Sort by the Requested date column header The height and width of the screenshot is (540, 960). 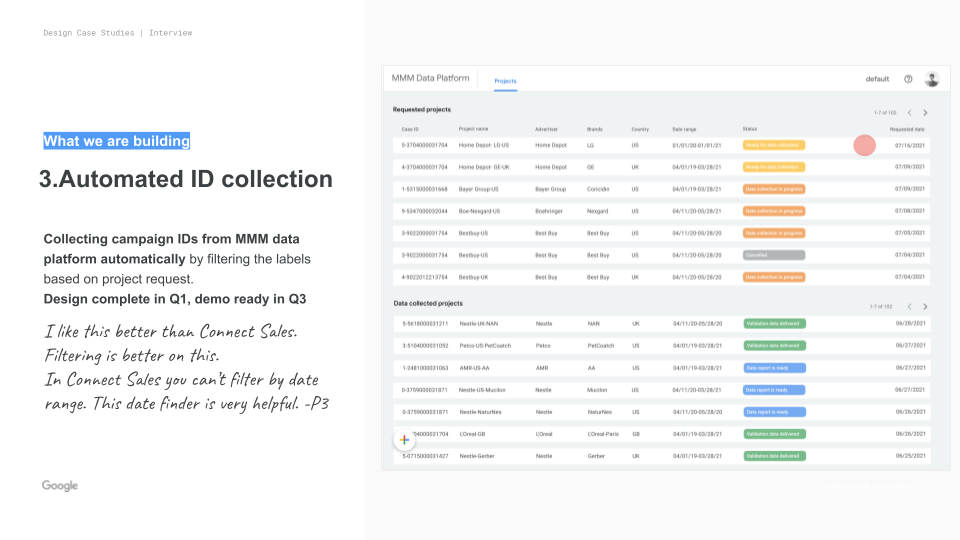(907, 129)
